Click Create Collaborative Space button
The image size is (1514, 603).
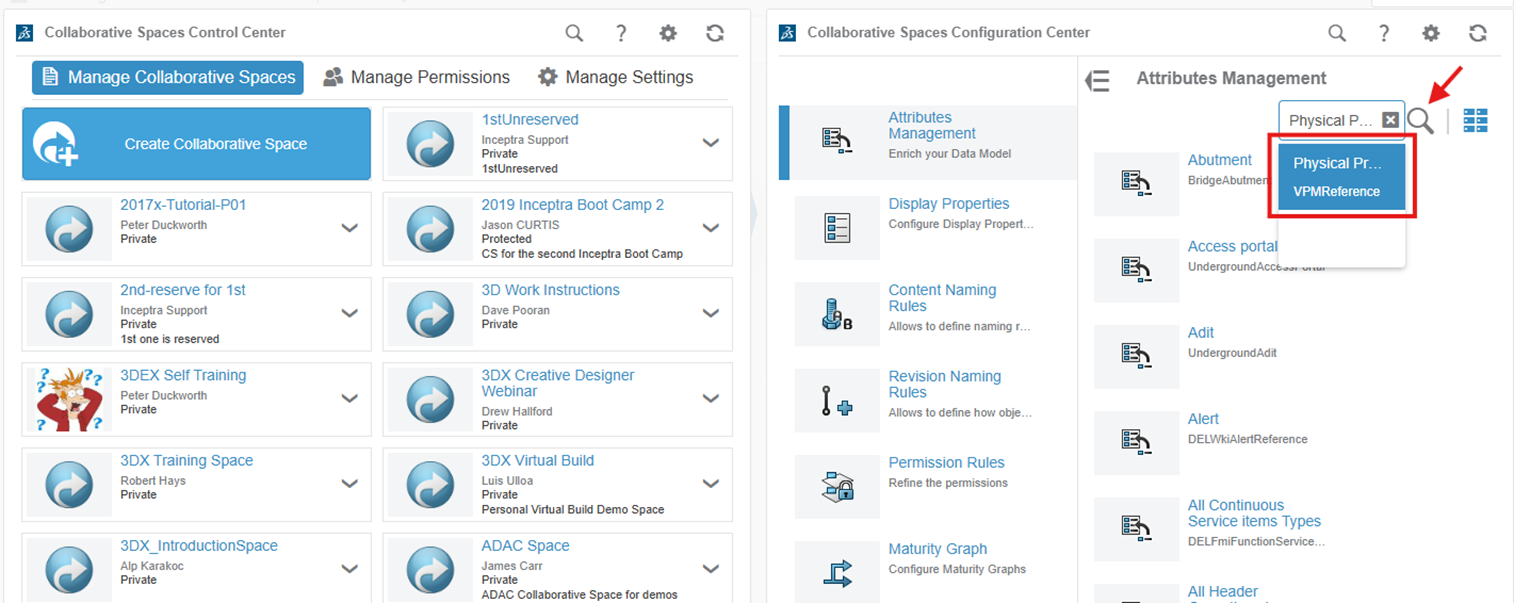point(196,144)
